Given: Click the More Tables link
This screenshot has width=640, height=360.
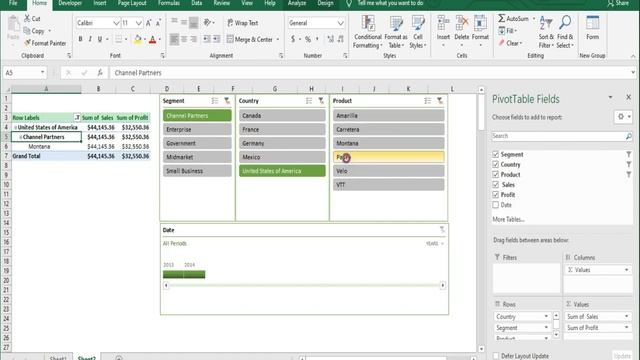Looking at the screenshot, I should tap(508, 219).
